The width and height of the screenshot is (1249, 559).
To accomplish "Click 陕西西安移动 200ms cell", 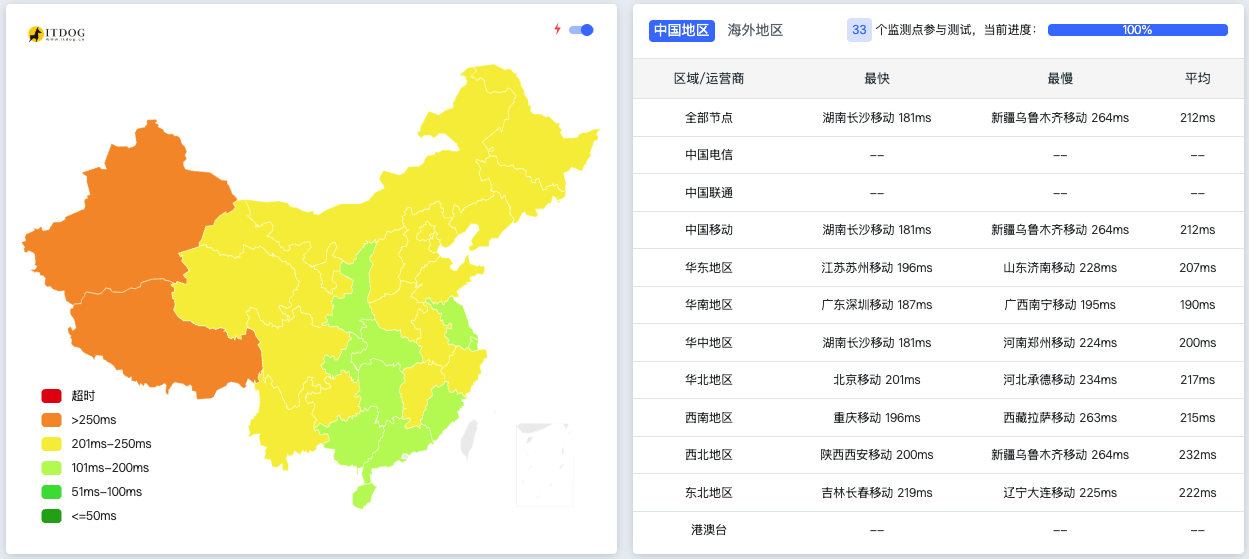I will [877, 455].
